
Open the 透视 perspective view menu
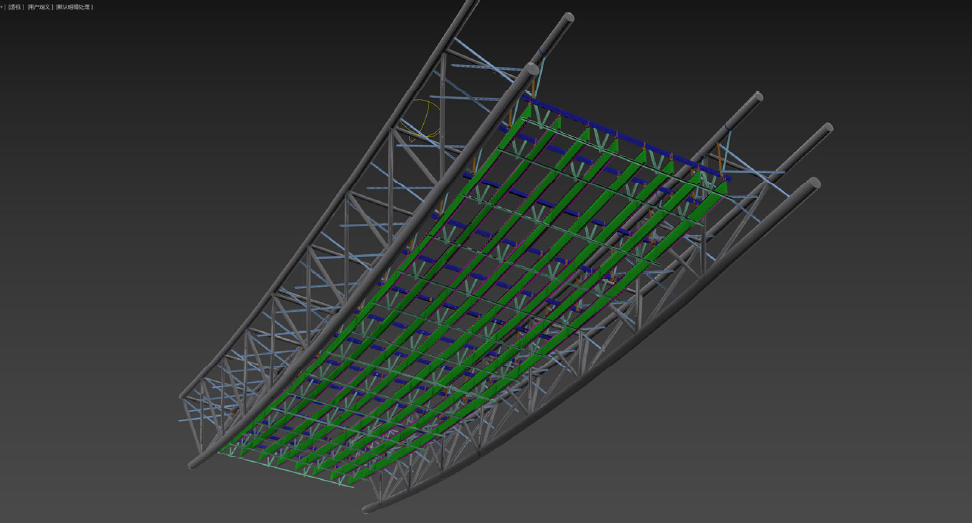click(x=15, y=7)
